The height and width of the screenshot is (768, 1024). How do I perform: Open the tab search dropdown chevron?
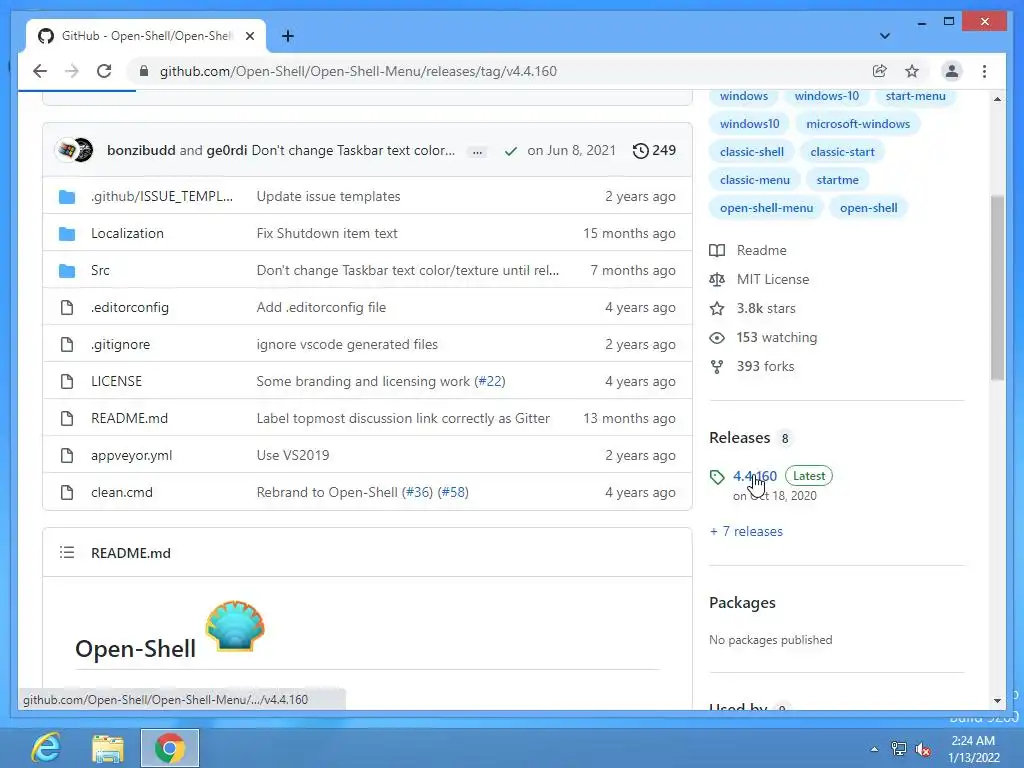885,36
